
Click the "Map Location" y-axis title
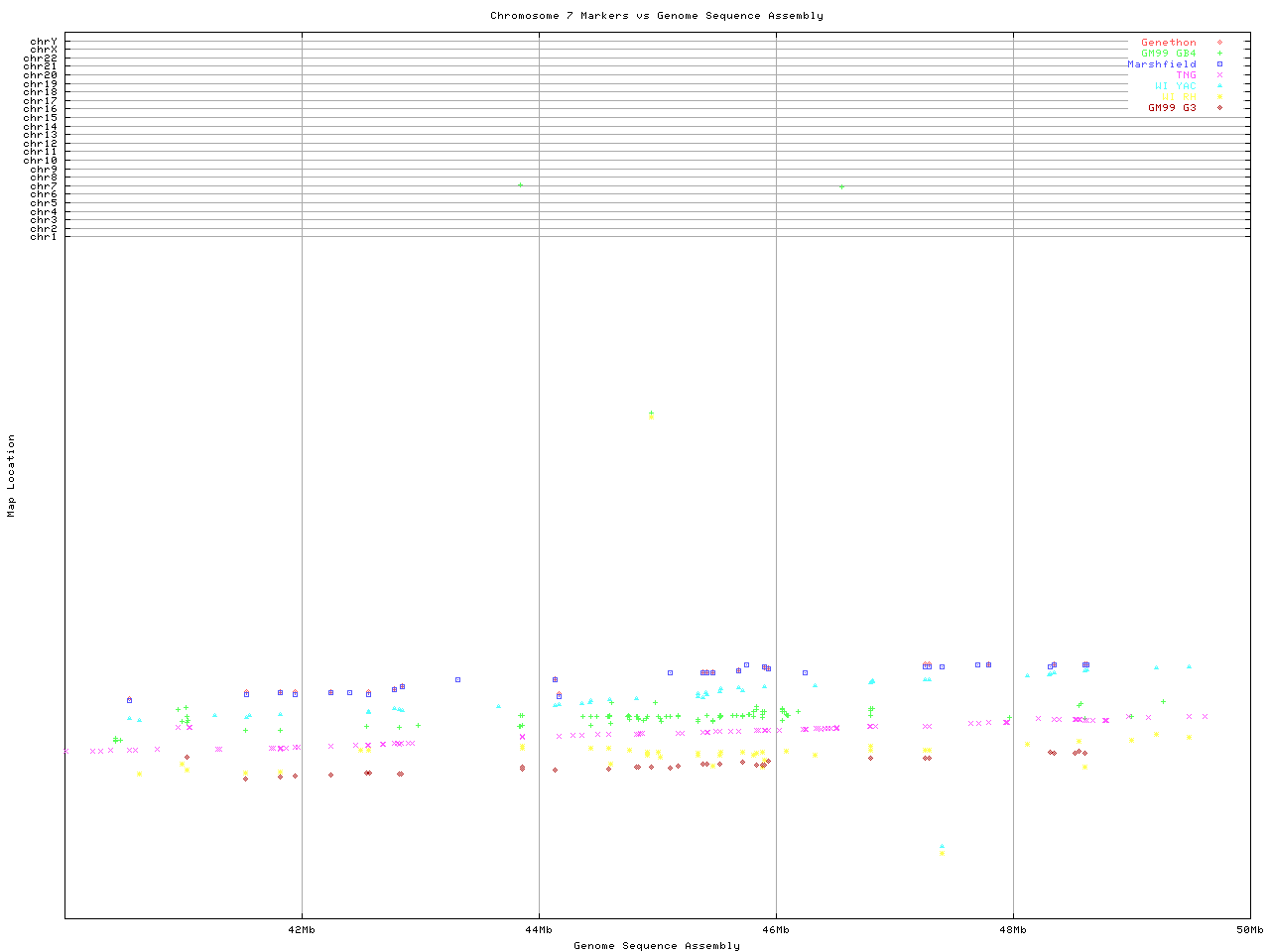(12, 476)
